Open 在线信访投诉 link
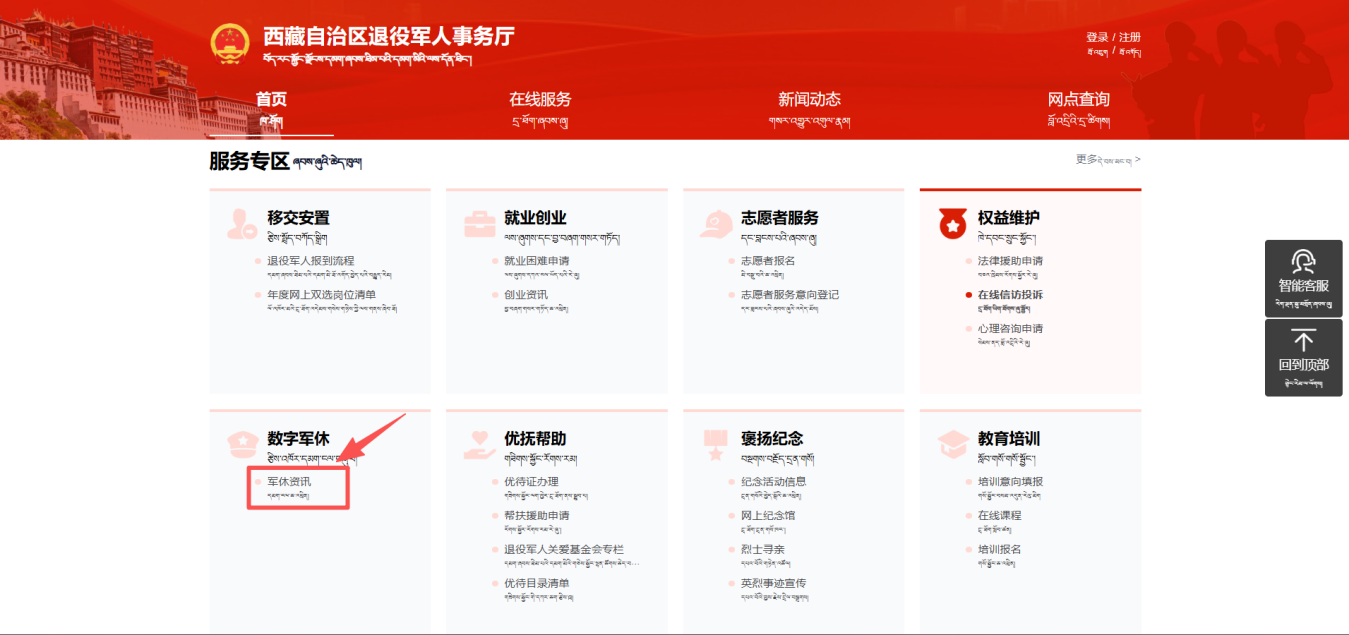 click(1010, 295)
